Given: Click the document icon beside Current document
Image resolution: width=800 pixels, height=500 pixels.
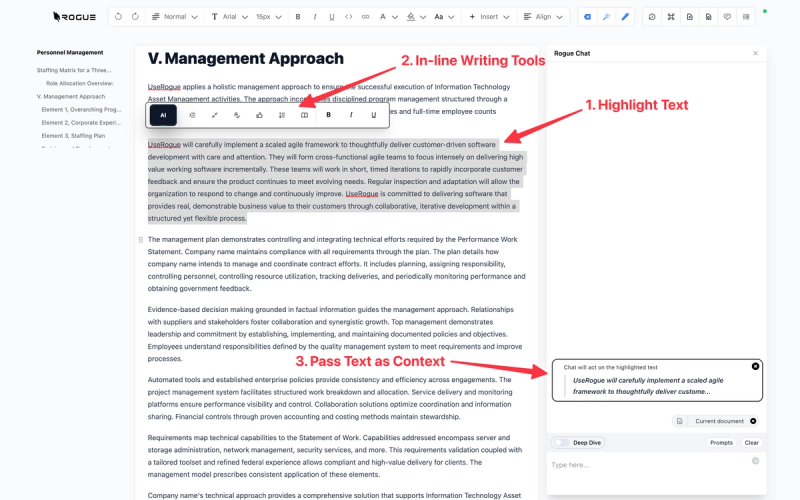Looking at the screenshot, I should (680, 421).
